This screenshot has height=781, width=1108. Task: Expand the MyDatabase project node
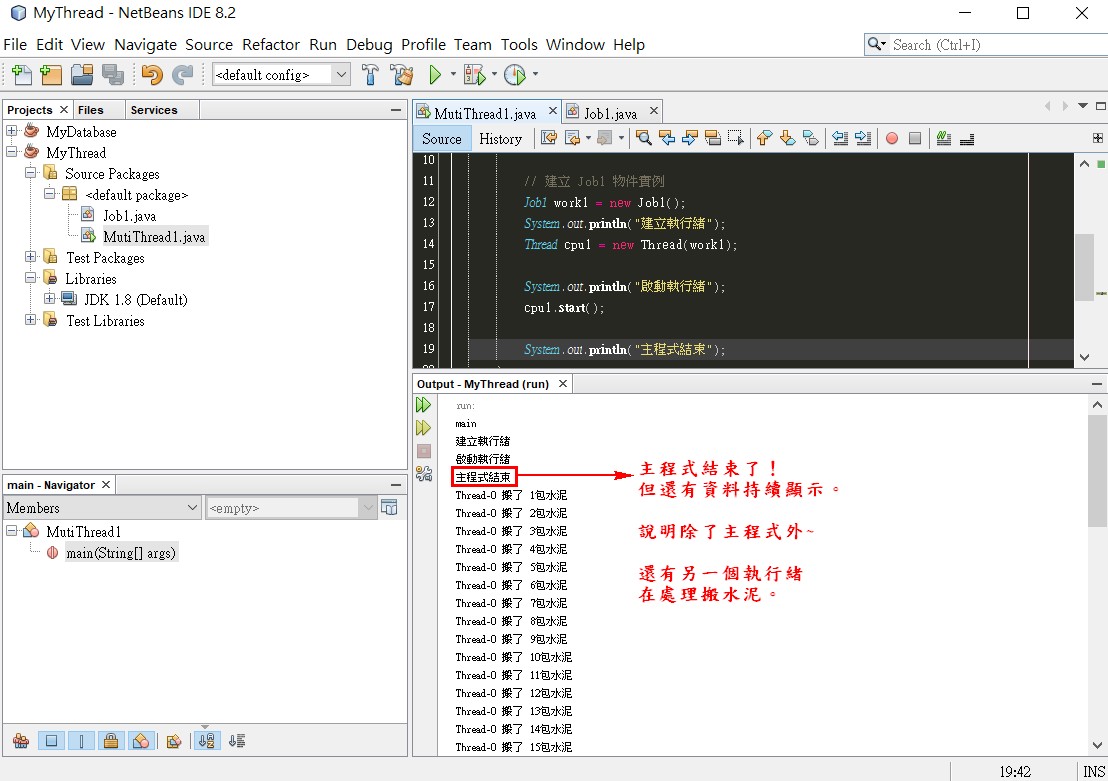click(x=12, y=131)
